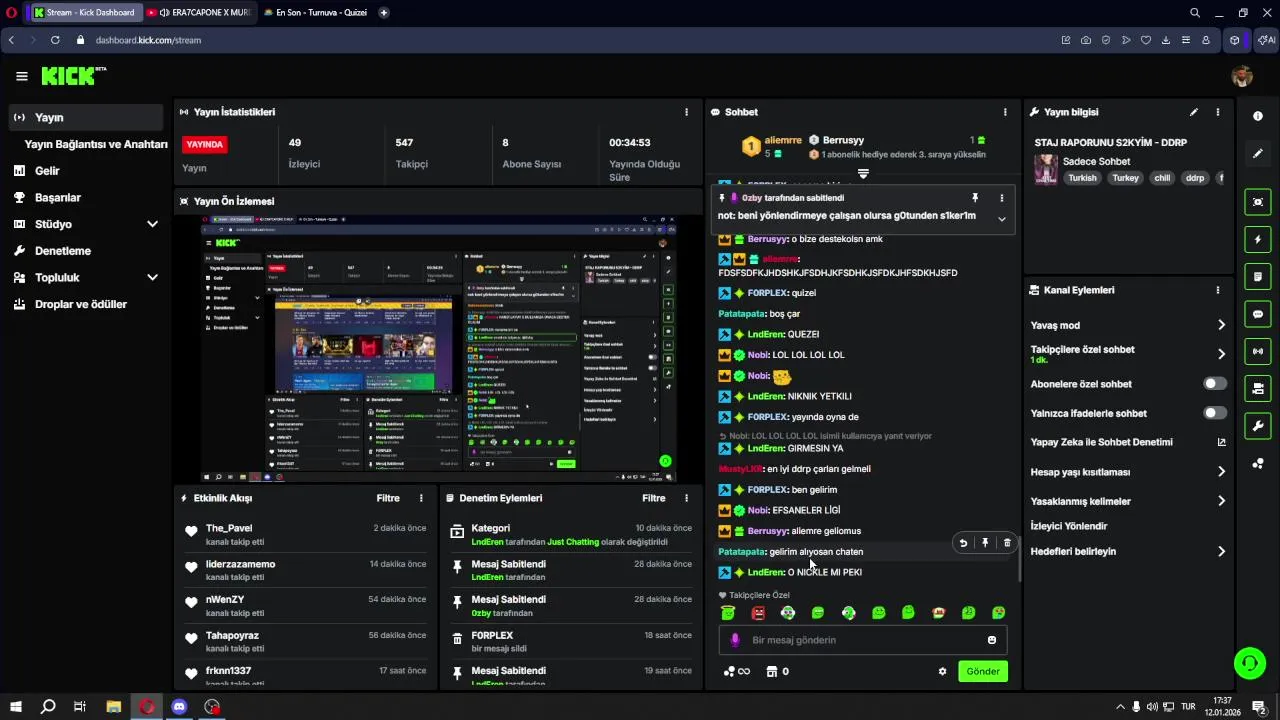Open Yayın İstatistikleri three-dot options

click(x=686, y=112)
